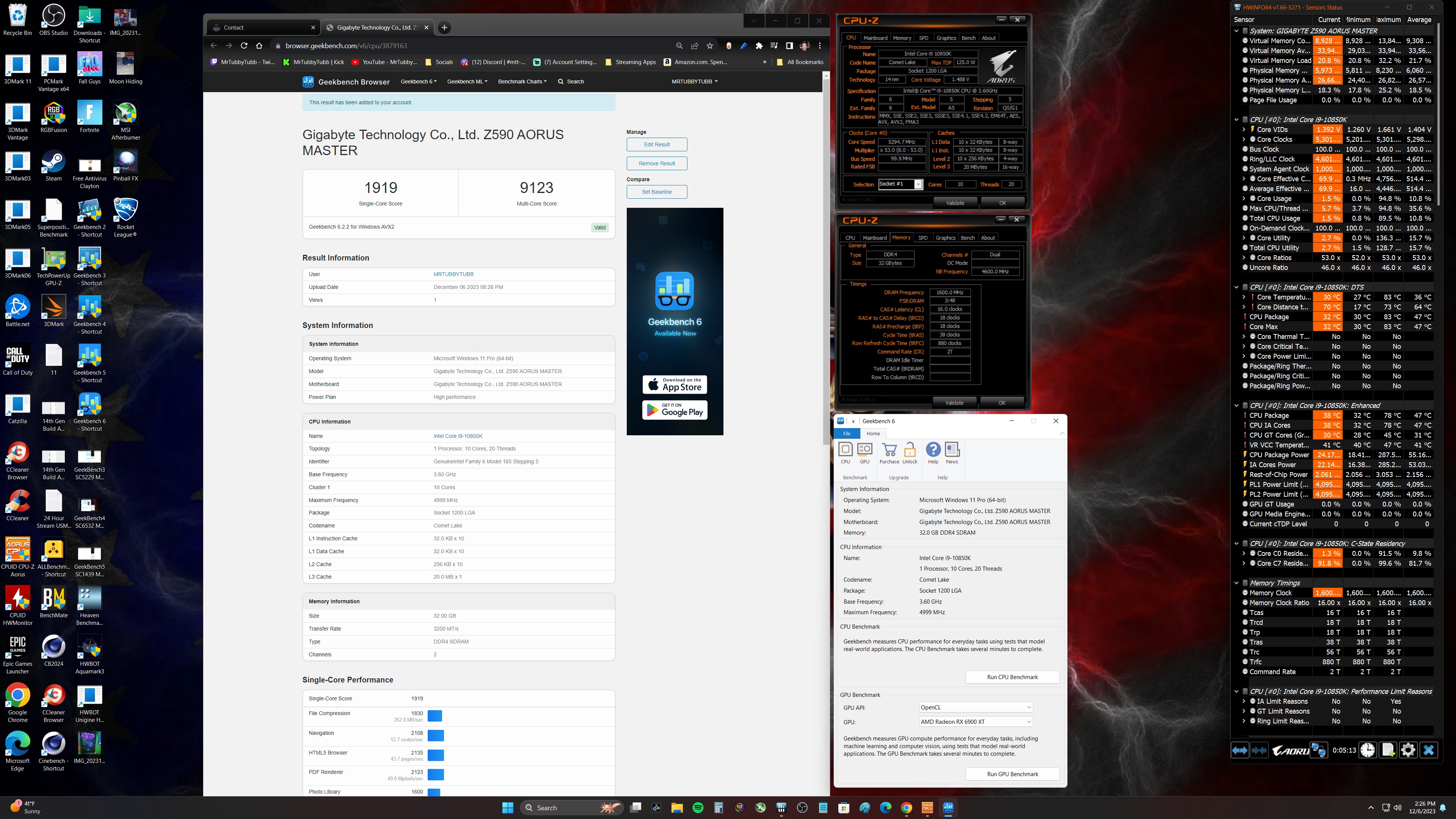The image size is (1456, 819).
Task: Open the MRTUBBYTUBB account dropdown
Action: 695,82
